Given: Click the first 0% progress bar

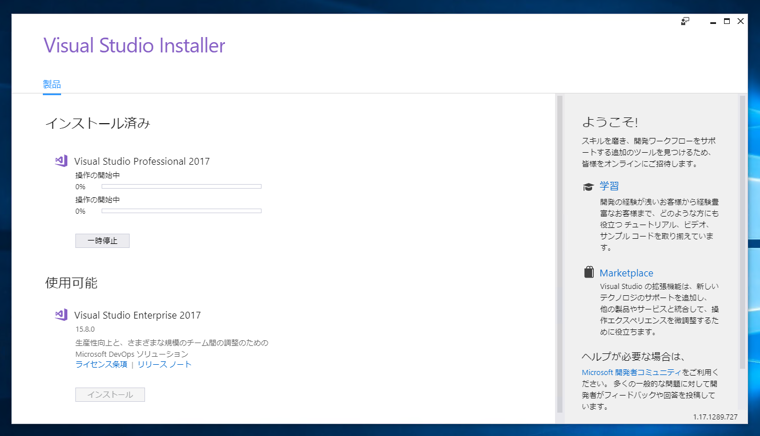Looking at the screenshot, I should click(x=181, y=187).
